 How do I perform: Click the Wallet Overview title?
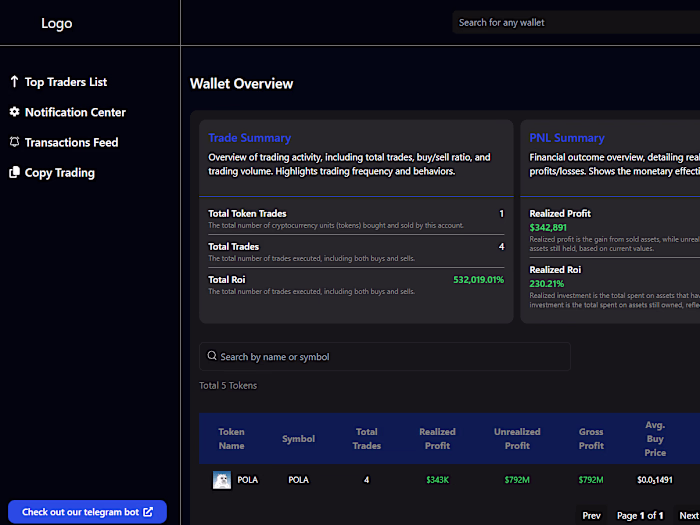[242, 83]
